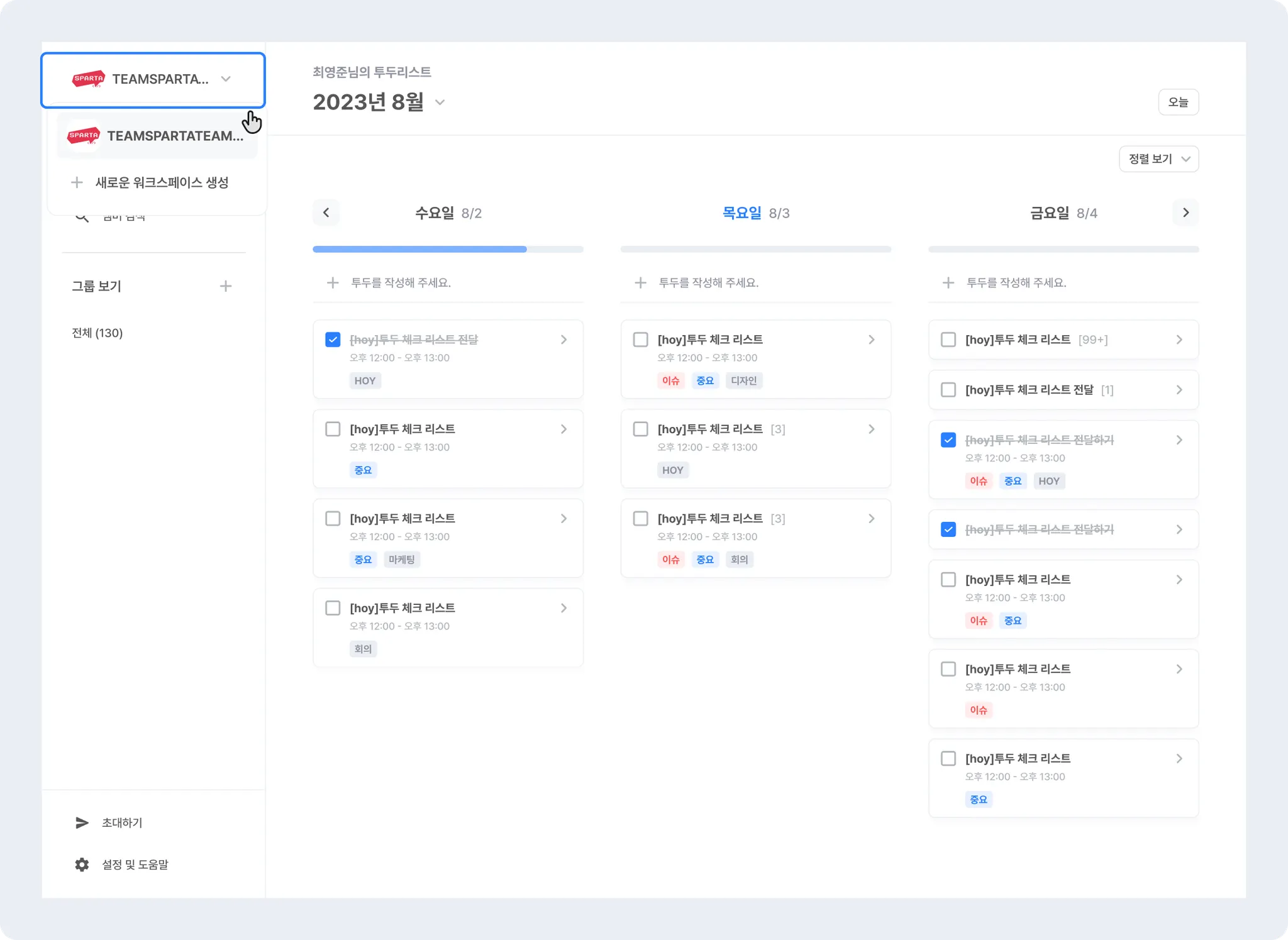Click the plus icon beside 그룹 보기
This screenshot has height=940, width=1288.
click(226, 286)
